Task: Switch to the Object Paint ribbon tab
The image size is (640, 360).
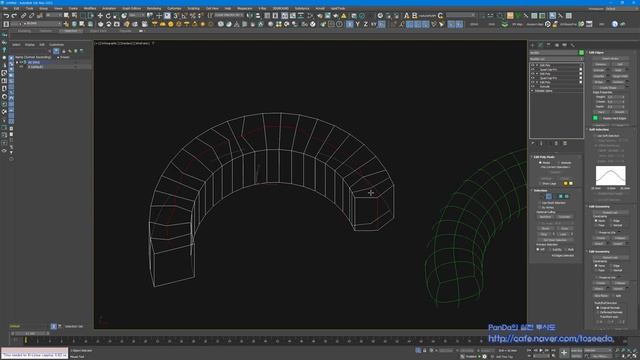Action: pyautogui.click(x=98, y=31)
